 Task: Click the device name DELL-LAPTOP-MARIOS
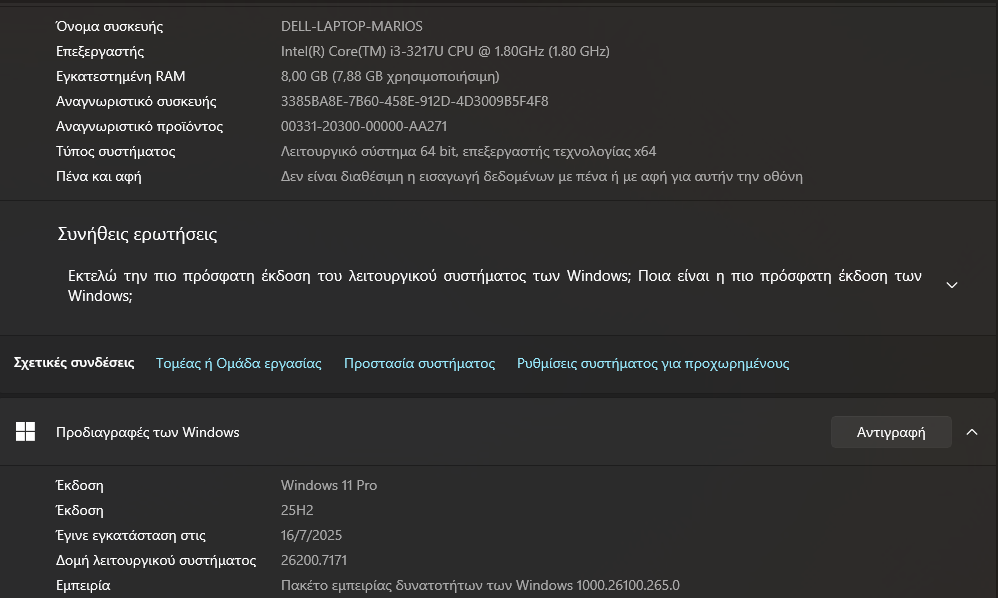[x=351, y=26]
